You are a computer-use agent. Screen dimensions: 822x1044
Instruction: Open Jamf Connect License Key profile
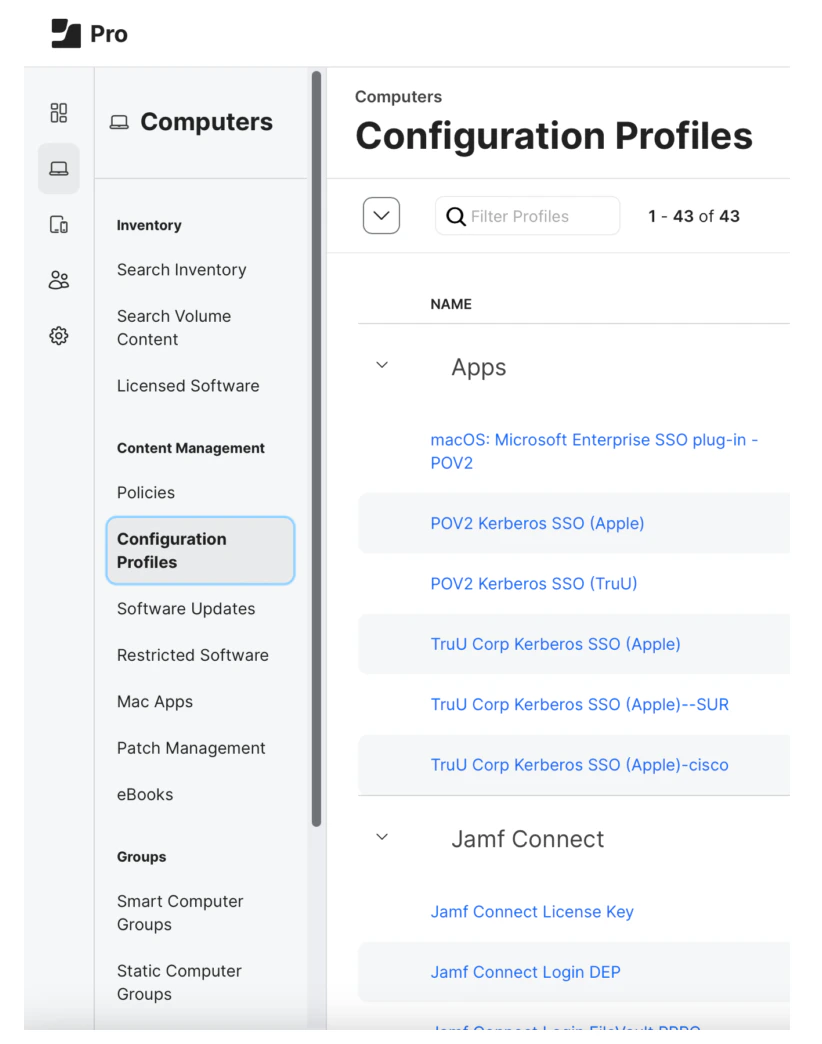point(532,912)
